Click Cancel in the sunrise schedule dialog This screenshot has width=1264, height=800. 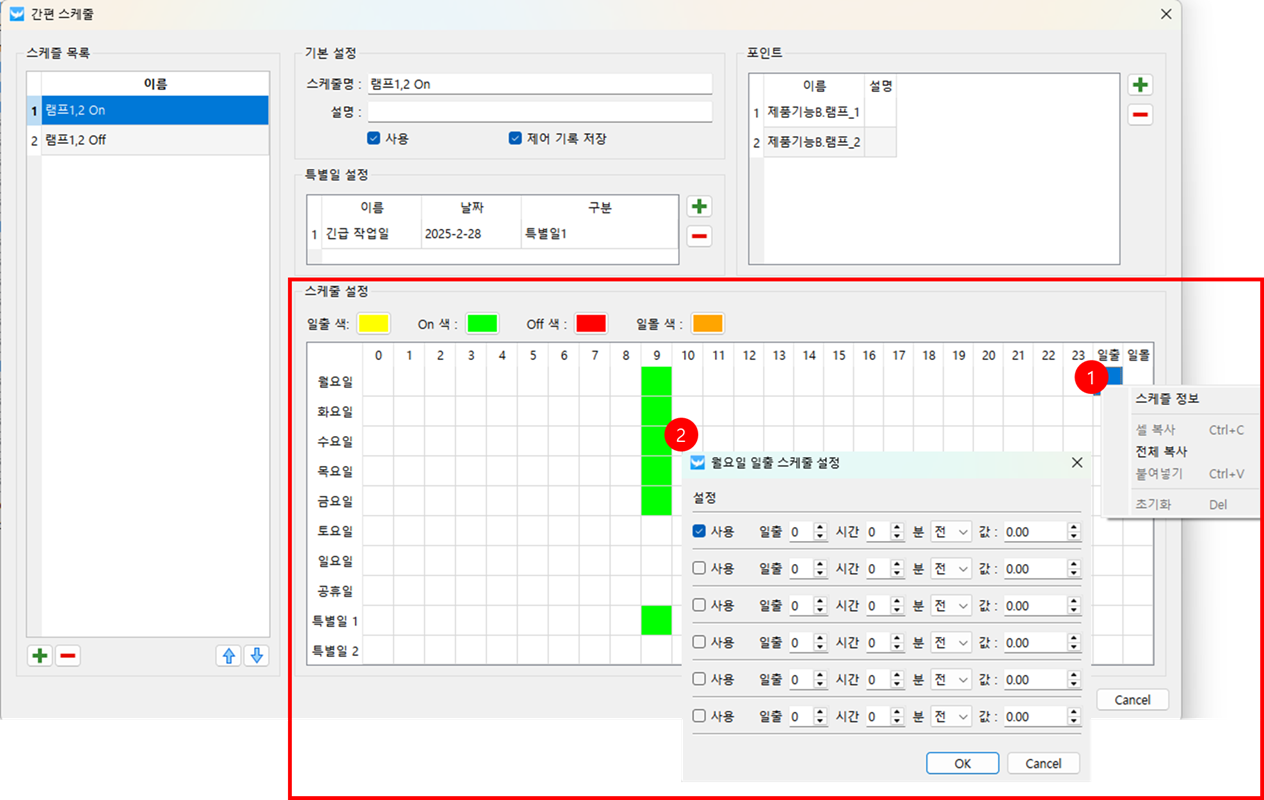(1043, 763)
